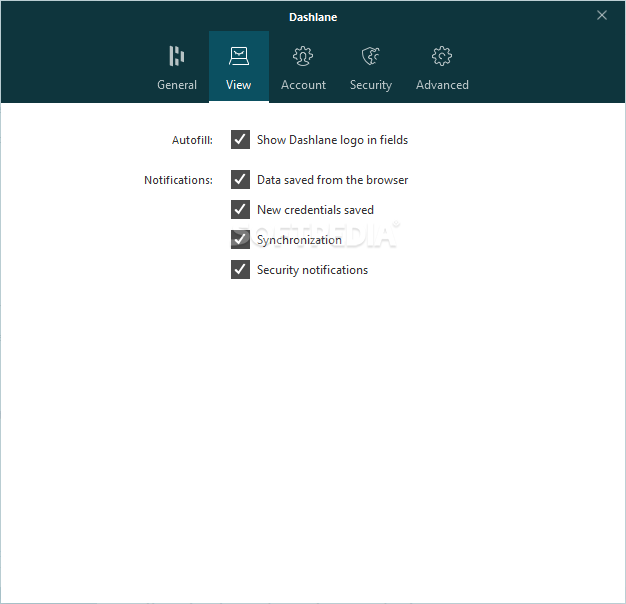
Task: Click "Show Dashlane logo in fields" text
Action: (x=333, y=140)
